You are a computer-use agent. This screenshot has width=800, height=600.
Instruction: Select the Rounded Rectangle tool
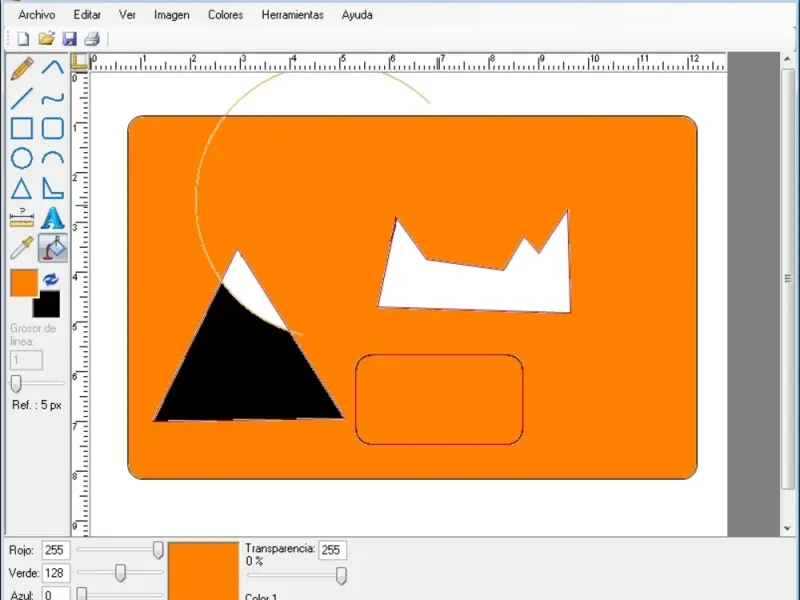[x=53, y=129]
